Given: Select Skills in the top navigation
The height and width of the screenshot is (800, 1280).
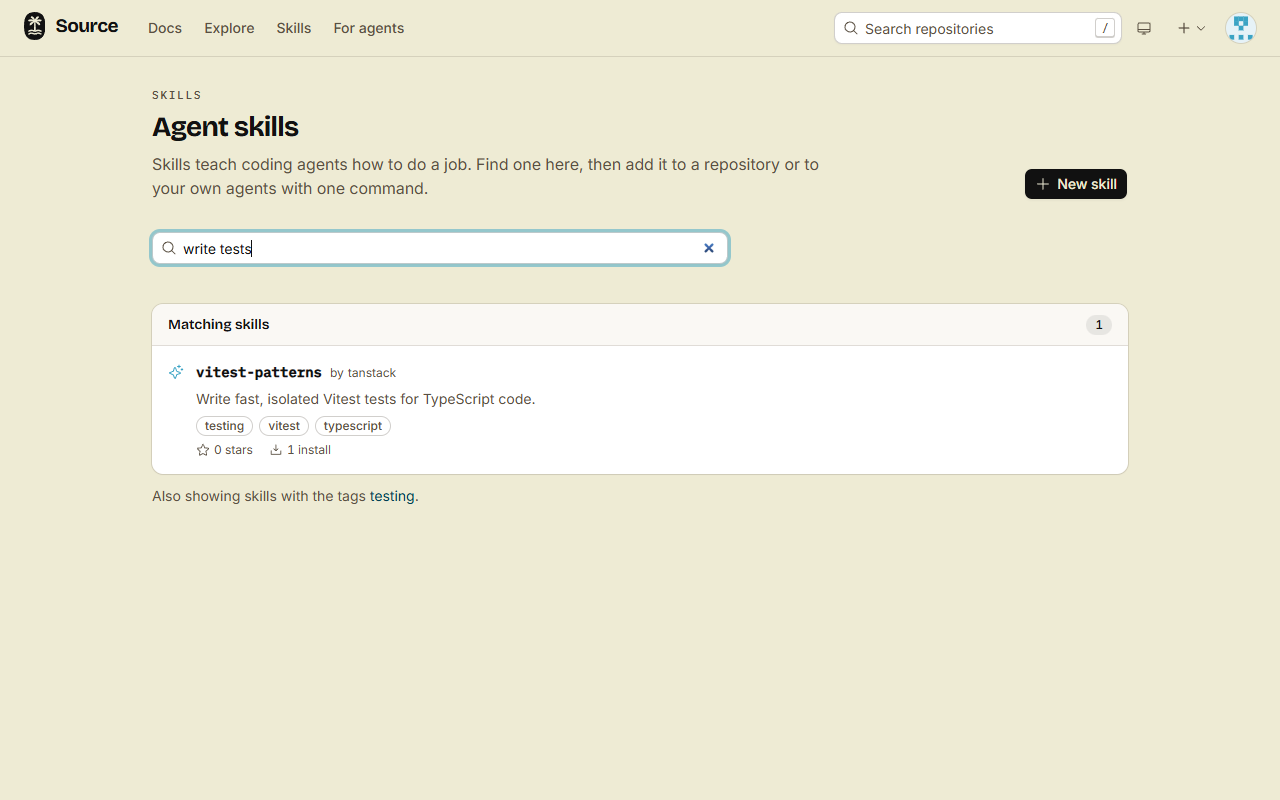Looking at the screenshot, I should 294,28.
